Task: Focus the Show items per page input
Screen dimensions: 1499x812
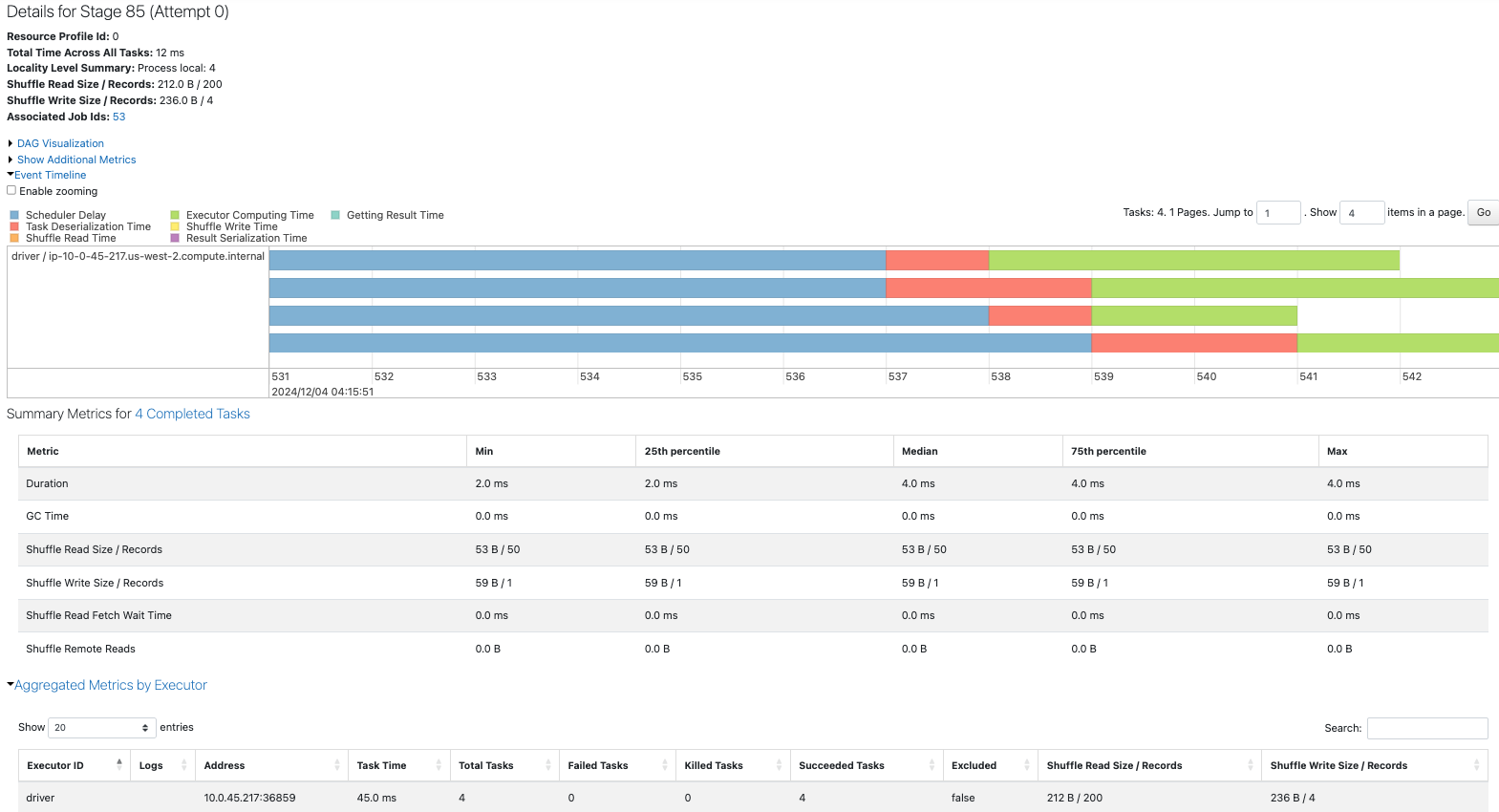Action: tap(1362, 212)
